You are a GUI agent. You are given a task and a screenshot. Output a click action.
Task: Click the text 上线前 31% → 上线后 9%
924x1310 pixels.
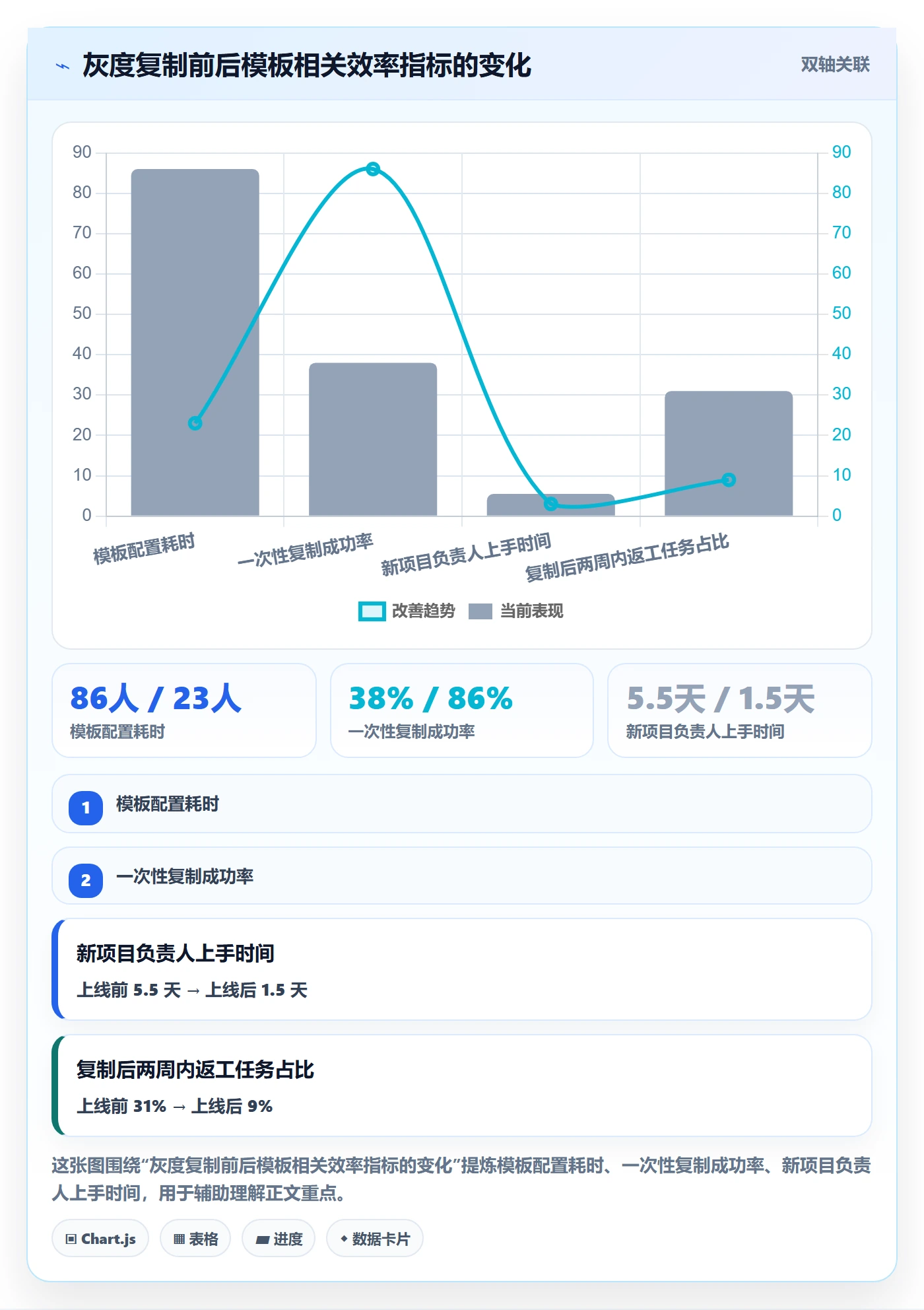[175, 1107]
